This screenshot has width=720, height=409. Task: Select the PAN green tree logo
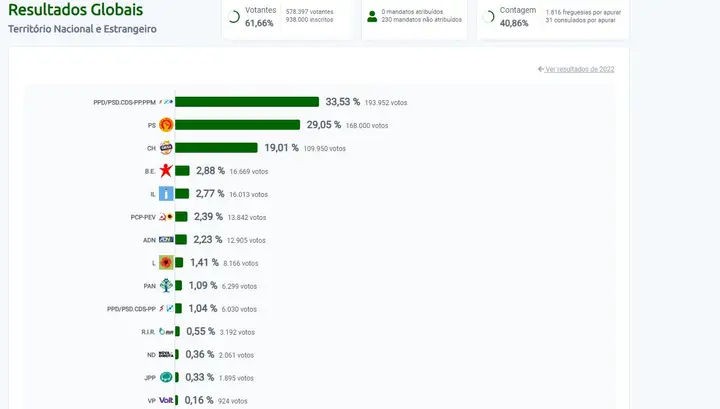167,286
